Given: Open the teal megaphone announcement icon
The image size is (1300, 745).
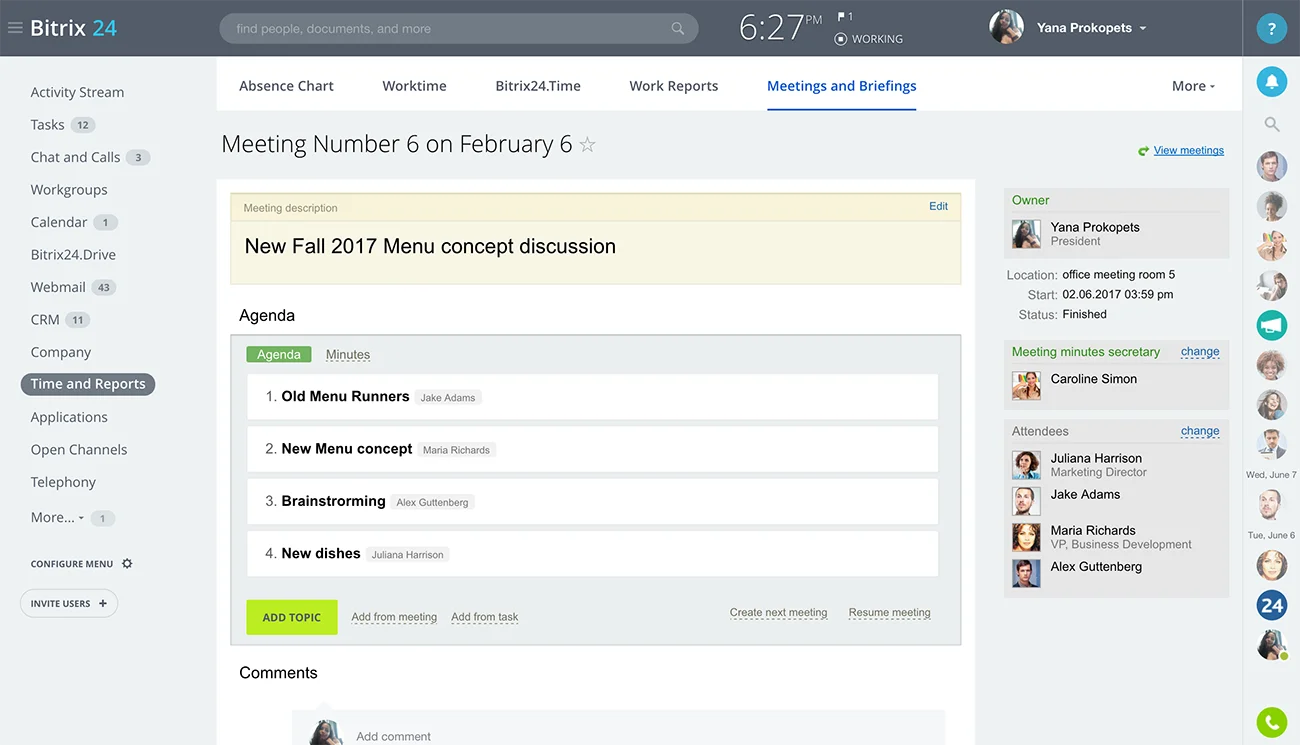Looking at the screenshot, I should [1271, 325].
